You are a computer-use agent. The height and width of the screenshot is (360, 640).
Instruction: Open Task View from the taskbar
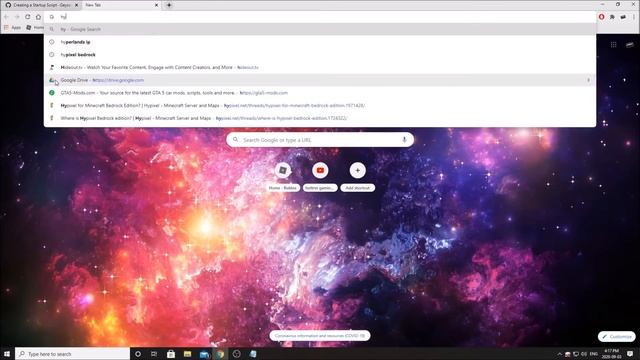154,354
